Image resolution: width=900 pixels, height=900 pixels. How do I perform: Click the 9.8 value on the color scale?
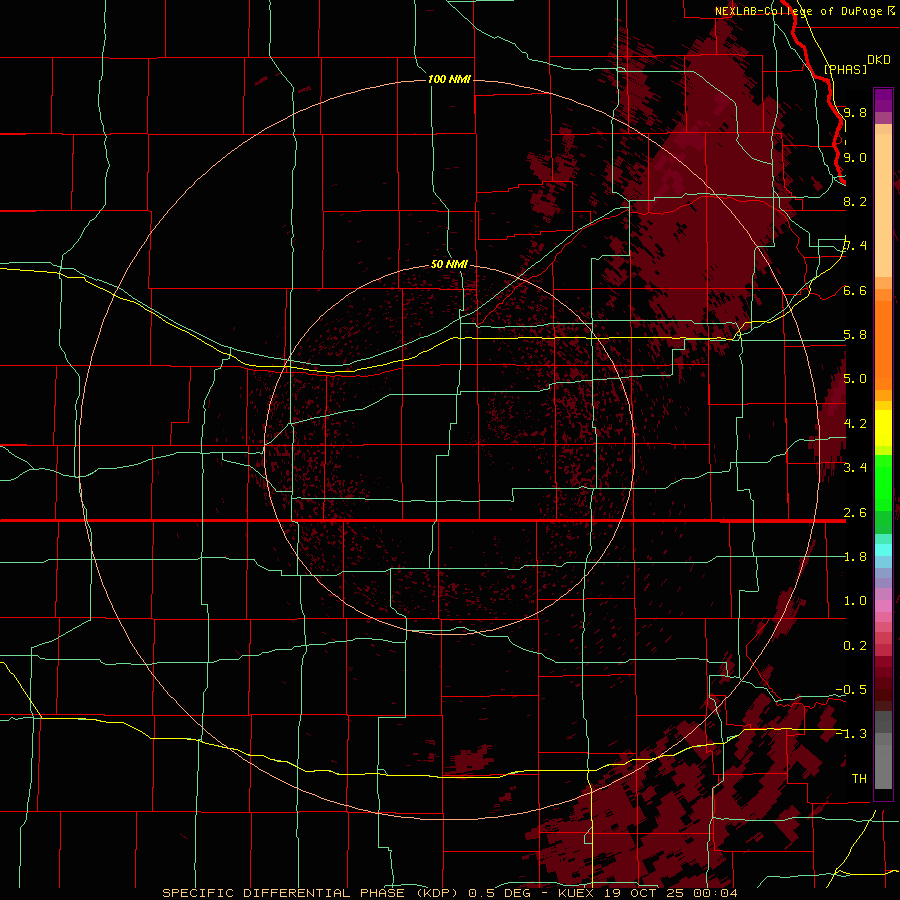[855, 112]
